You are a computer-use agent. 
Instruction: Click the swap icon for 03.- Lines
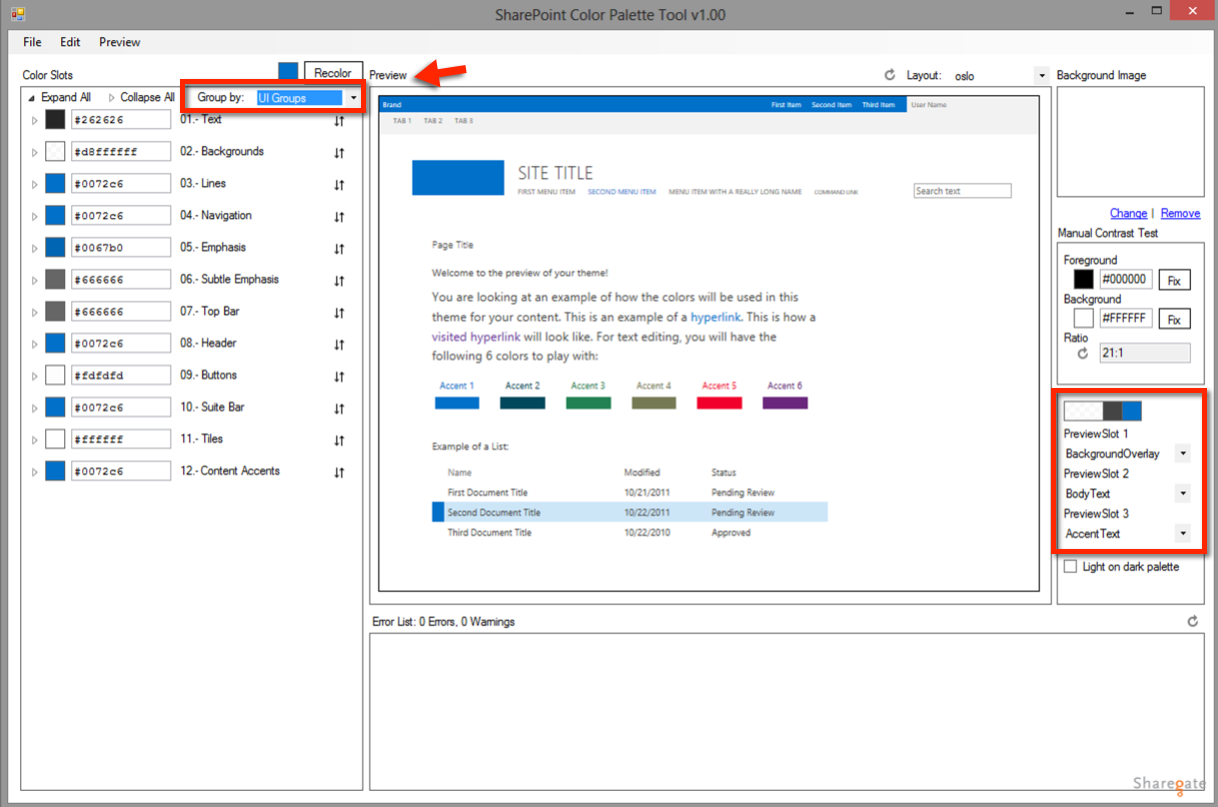(x=339, y=185)
